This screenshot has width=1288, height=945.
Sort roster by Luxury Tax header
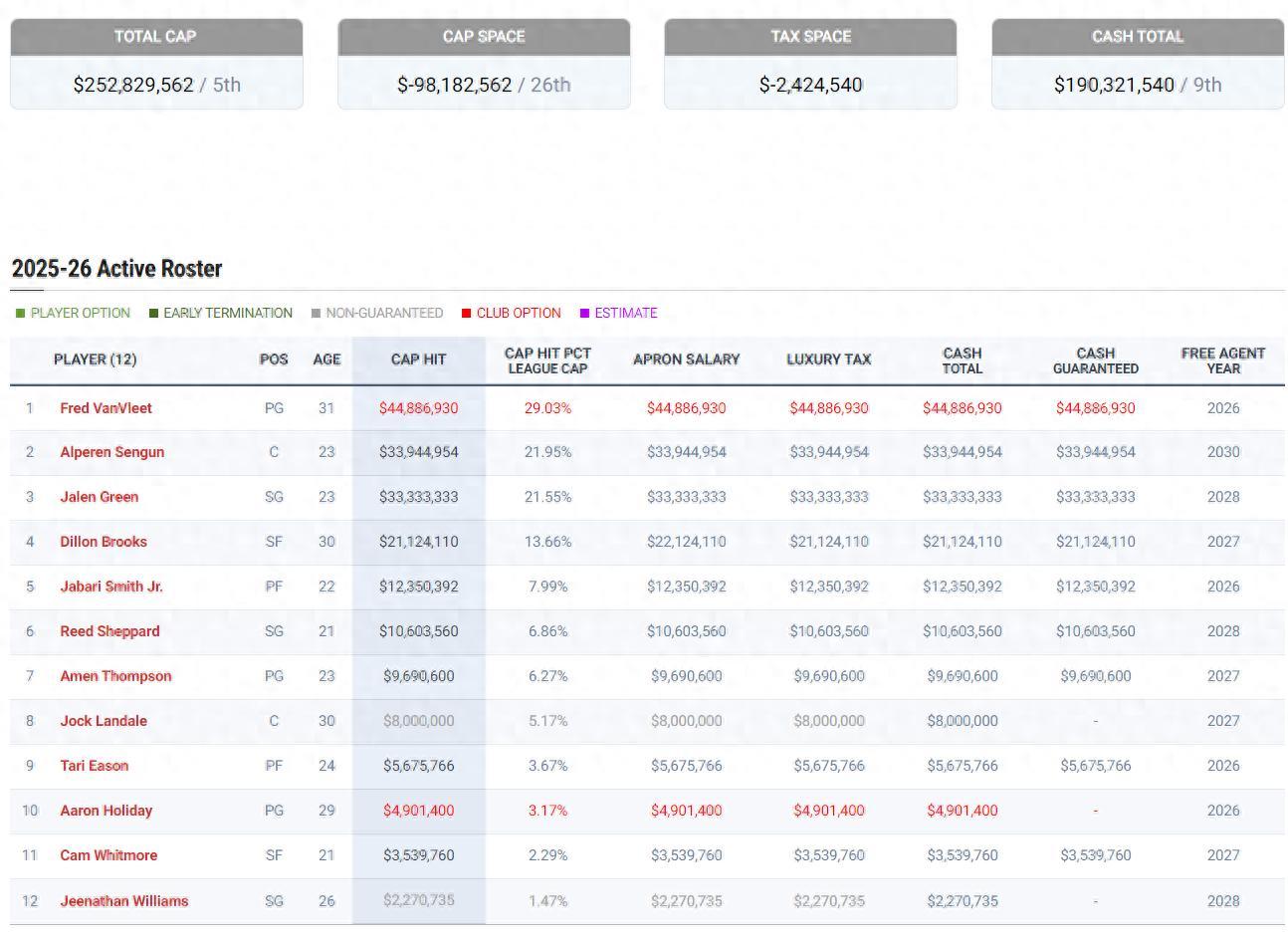(x=828, y=359)
